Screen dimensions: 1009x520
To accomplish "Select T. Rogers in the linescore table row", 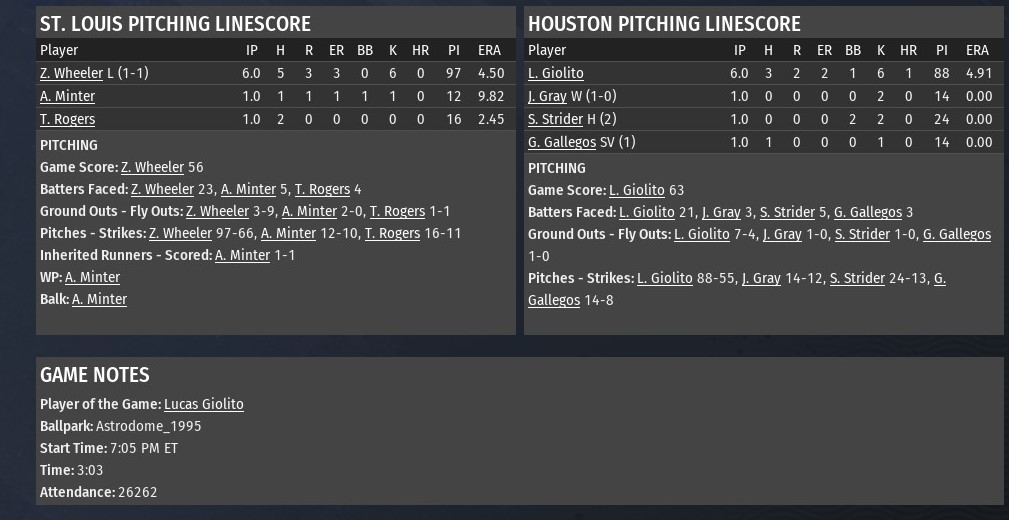I will [67, 119].
